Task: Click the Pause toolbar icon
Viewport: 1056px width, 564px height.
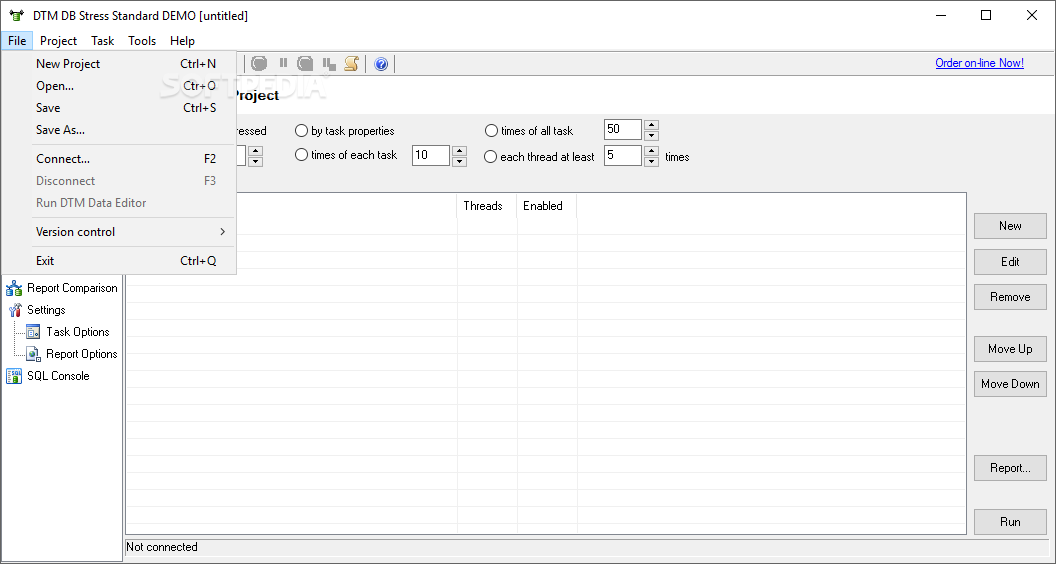Action: tap(283, 63)
